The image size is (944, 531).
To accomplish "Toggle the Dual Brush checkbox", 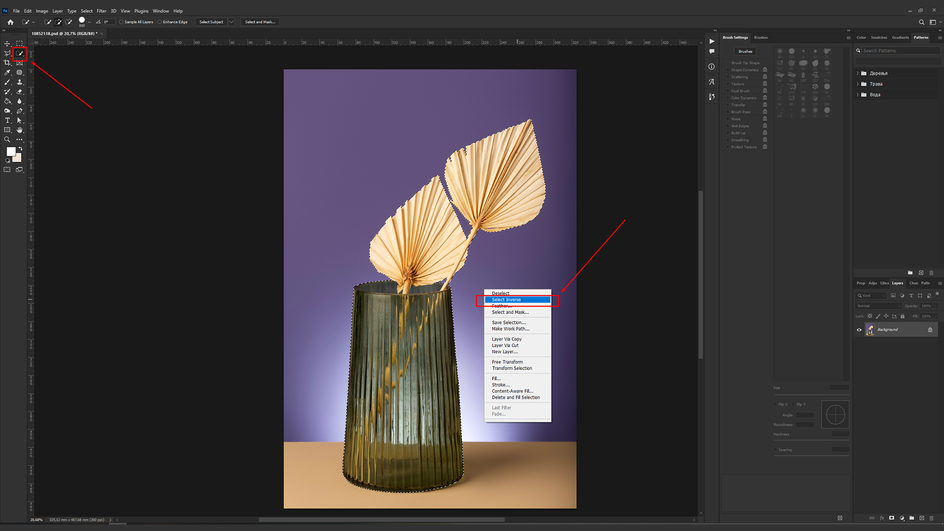I will click(728, 91).
